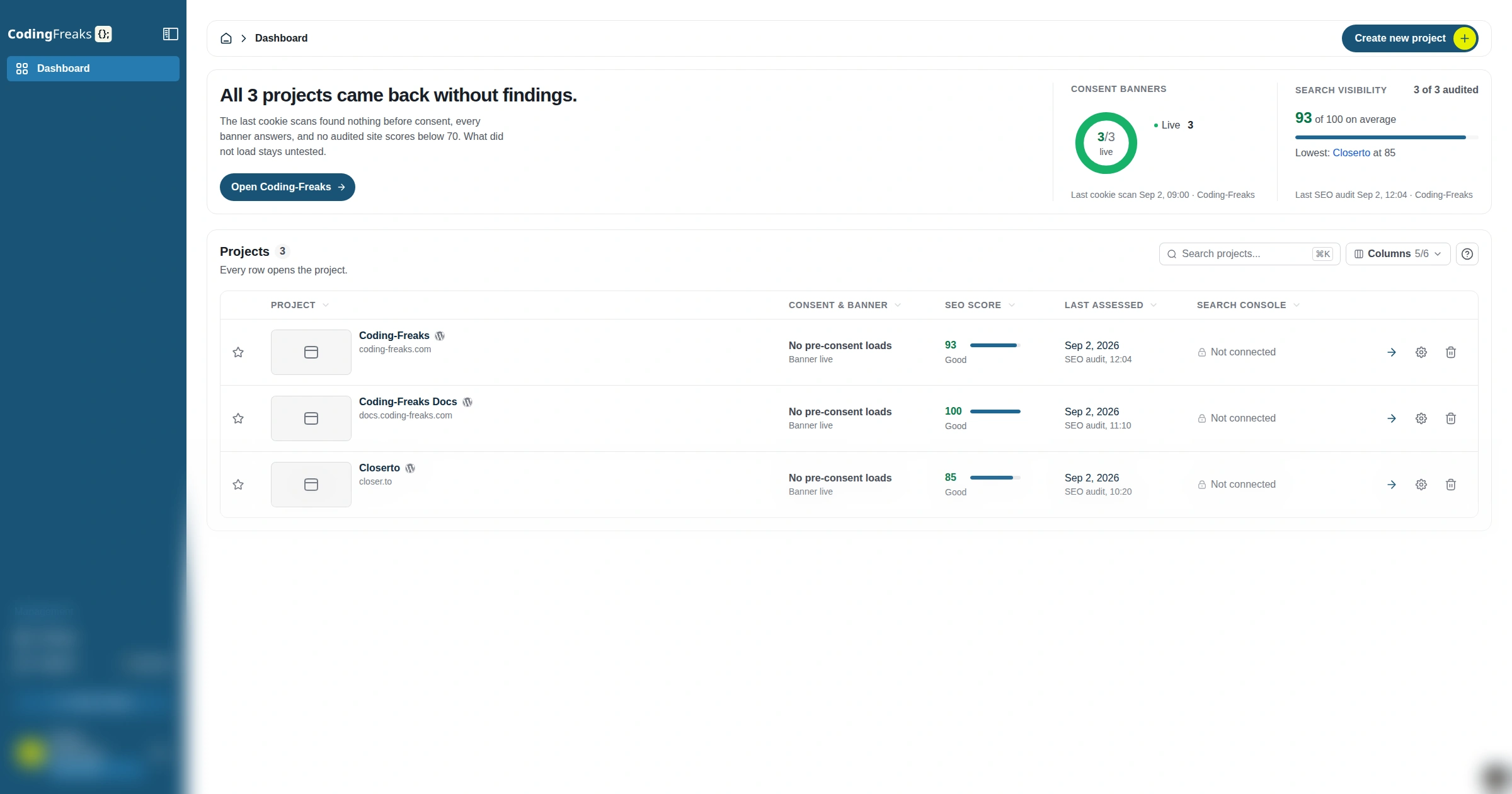
Task: Click the SEO score 100 value
Action: point(953,411)
